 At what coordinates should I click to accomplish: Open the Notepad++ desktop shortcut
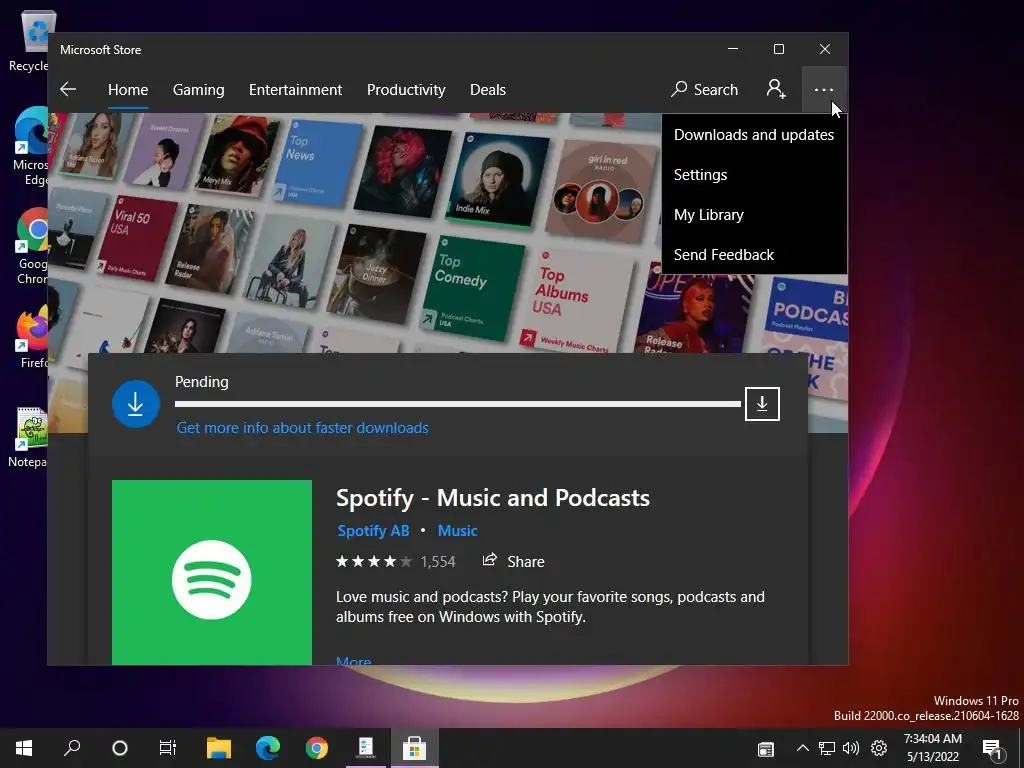[29, 437]
